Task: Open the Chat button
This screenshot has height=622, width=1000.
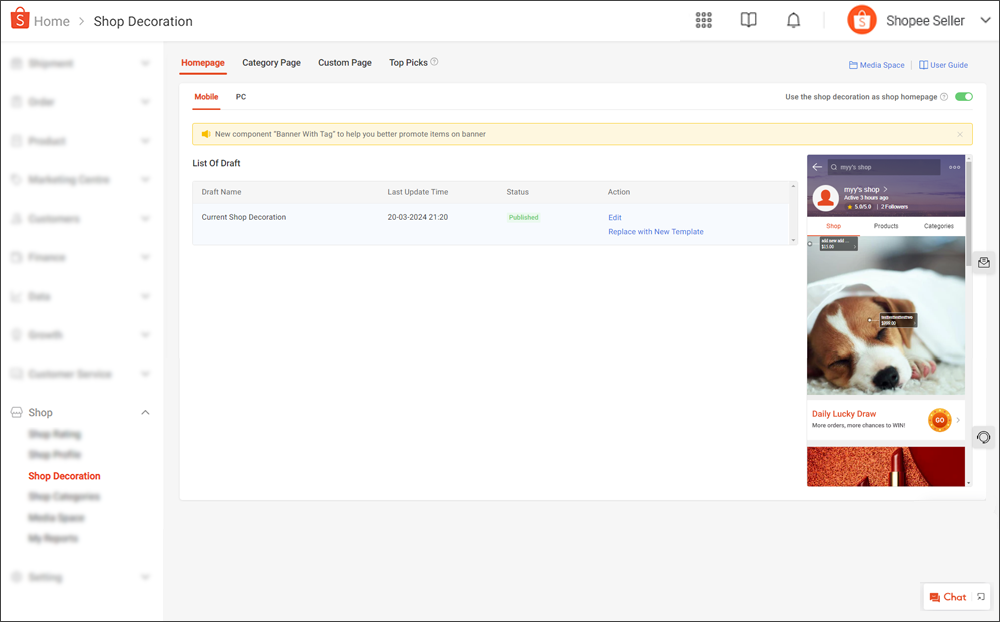Action: click(x=948, y=597)
